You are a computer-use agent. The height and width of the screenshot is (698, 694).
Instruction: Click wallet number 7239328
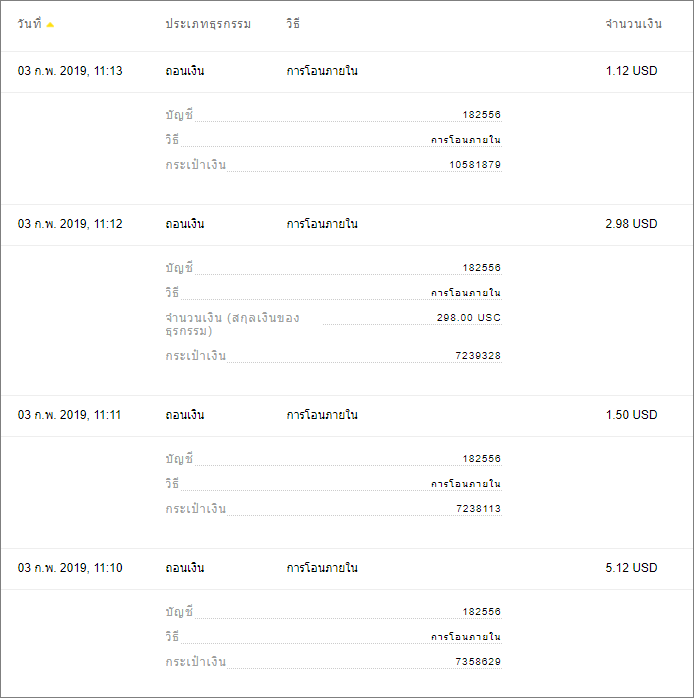coord(478,356)
